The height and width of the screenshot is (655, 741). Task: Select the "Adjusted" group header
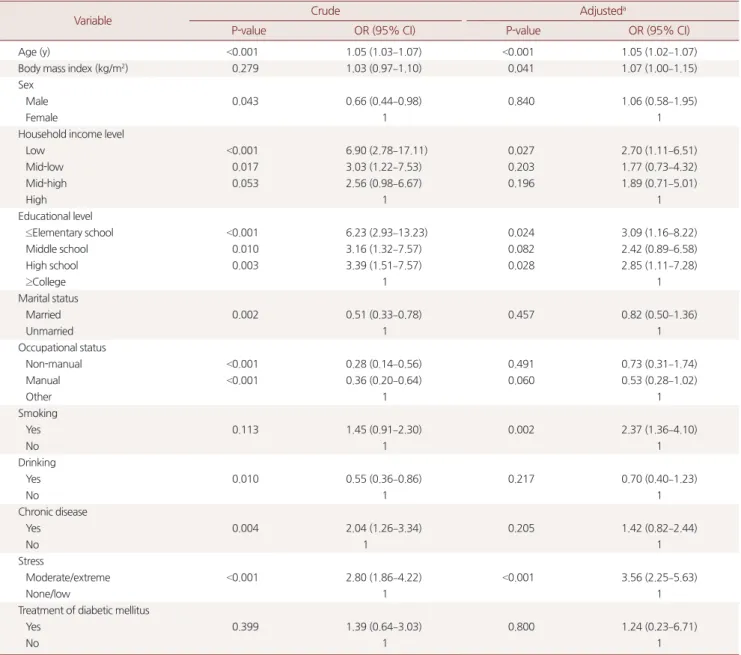[603, 11]
